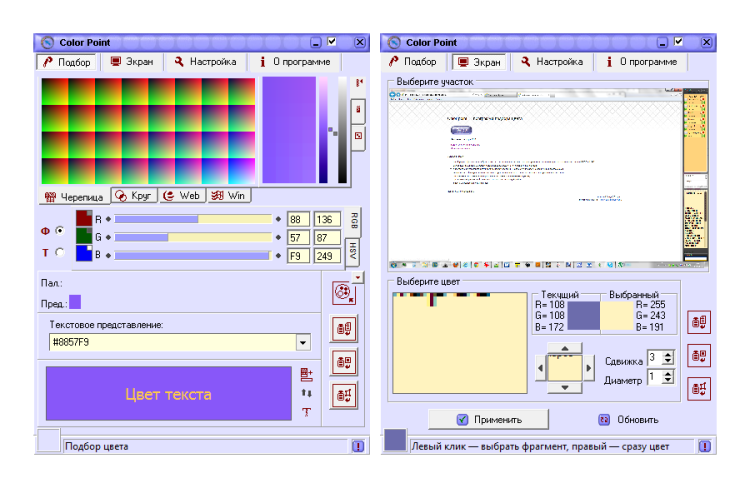
Task: Switch to the Круг palette tab
Action: (x=134, y=196)
